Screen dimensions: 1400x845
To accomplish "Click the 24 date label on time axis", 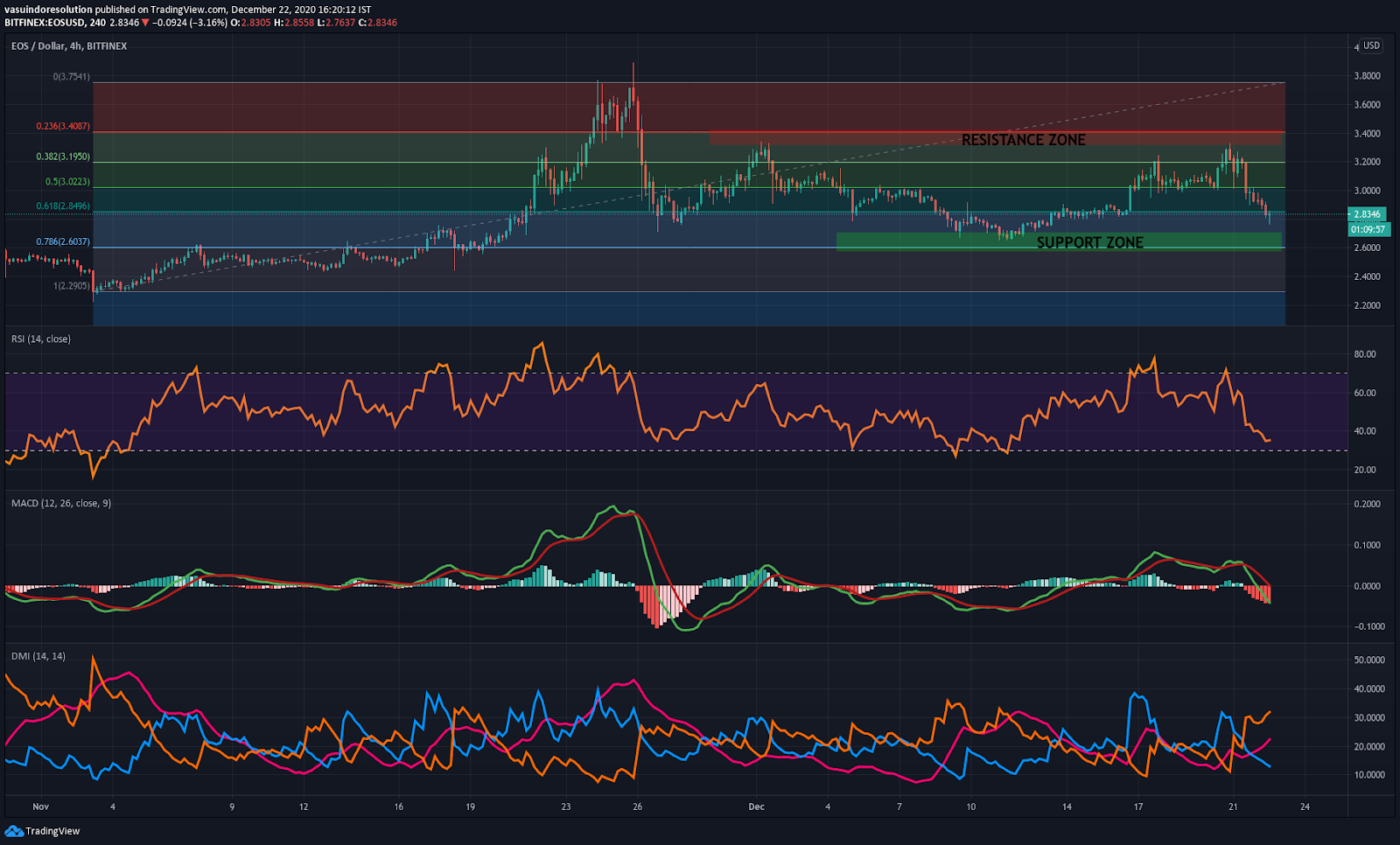I will click(1305, 807).
